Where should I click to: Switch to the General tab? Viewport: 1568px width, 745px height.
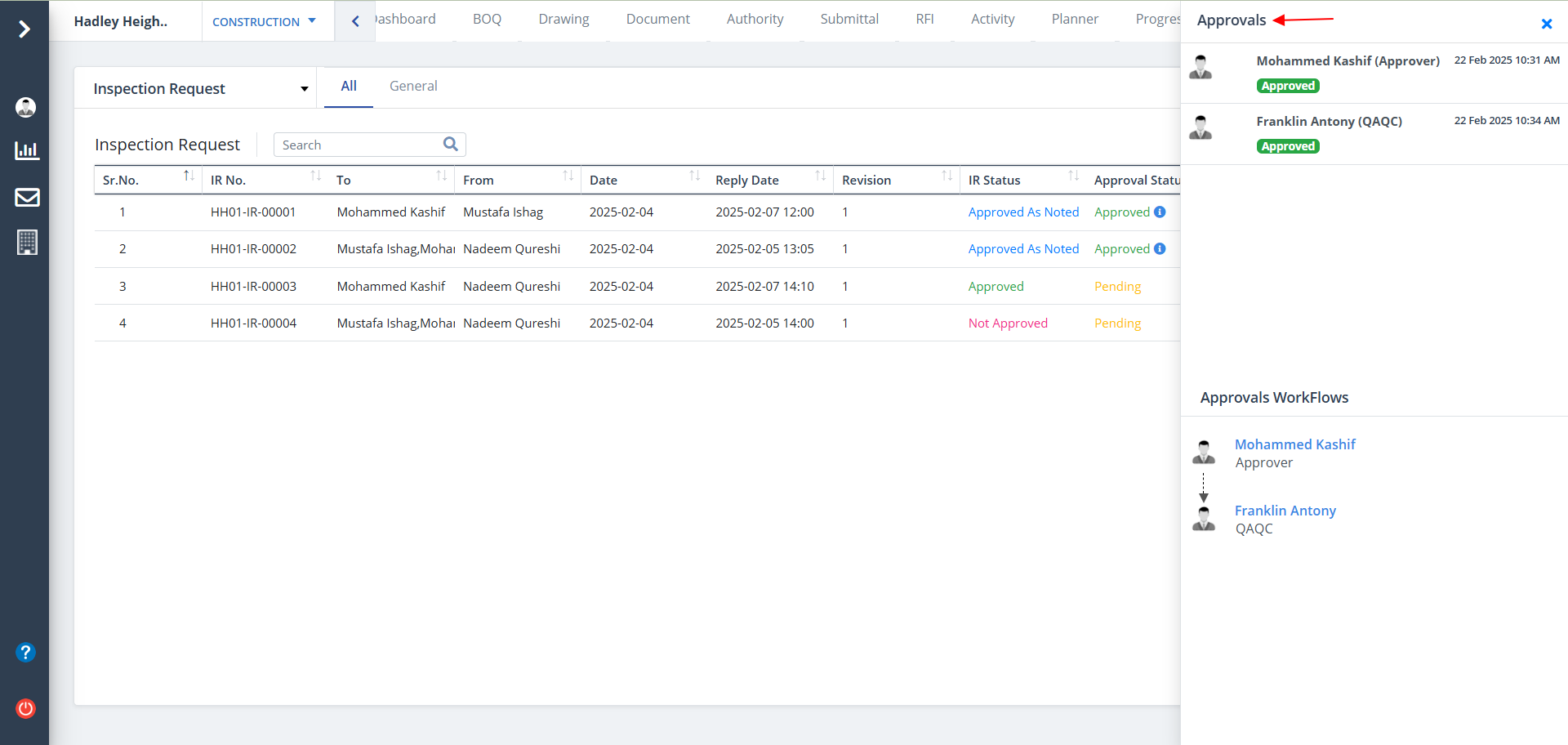(x=413, y=87)
